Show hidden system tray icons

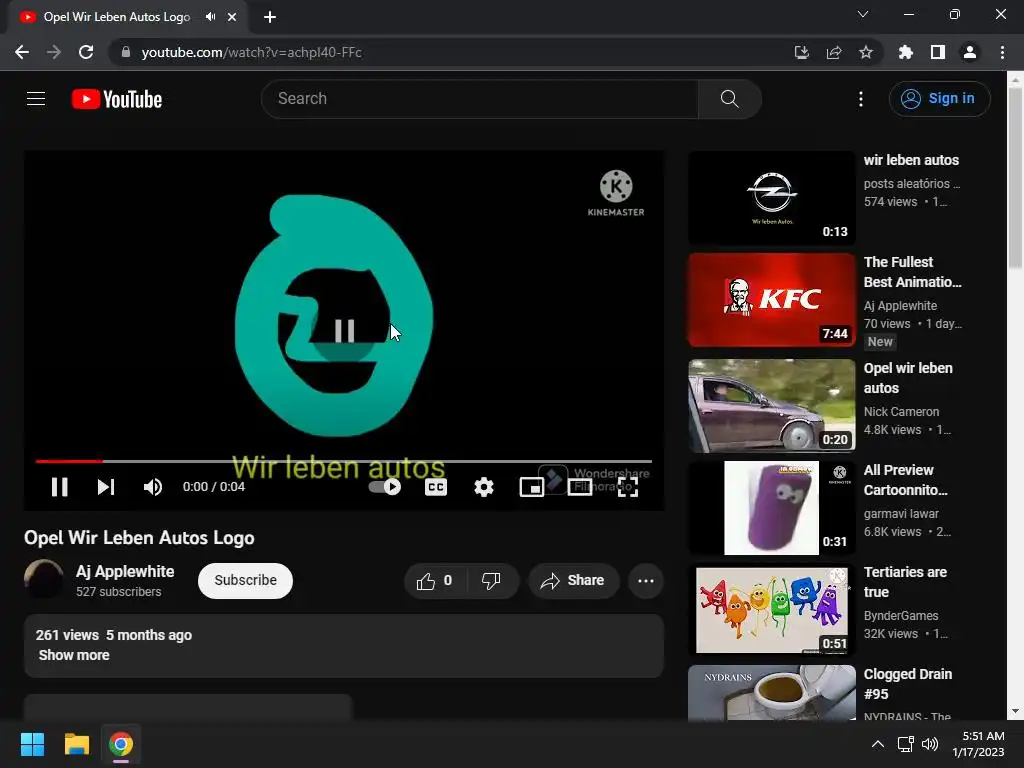point(878,744)
